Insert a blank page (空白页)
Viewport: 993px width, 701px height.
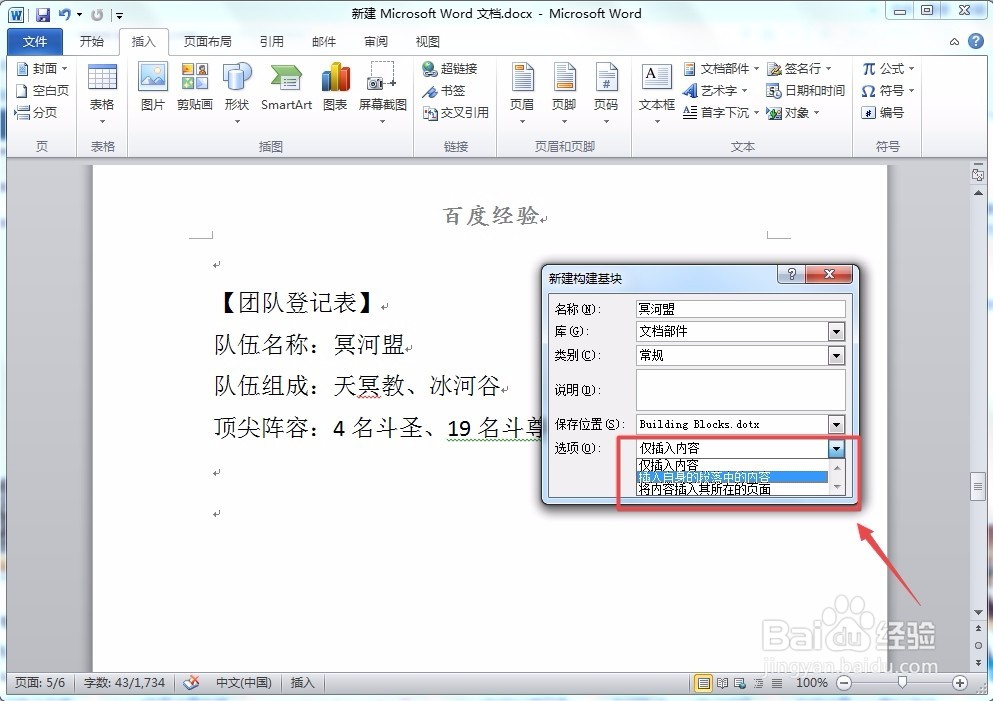[x=42, y=91]
